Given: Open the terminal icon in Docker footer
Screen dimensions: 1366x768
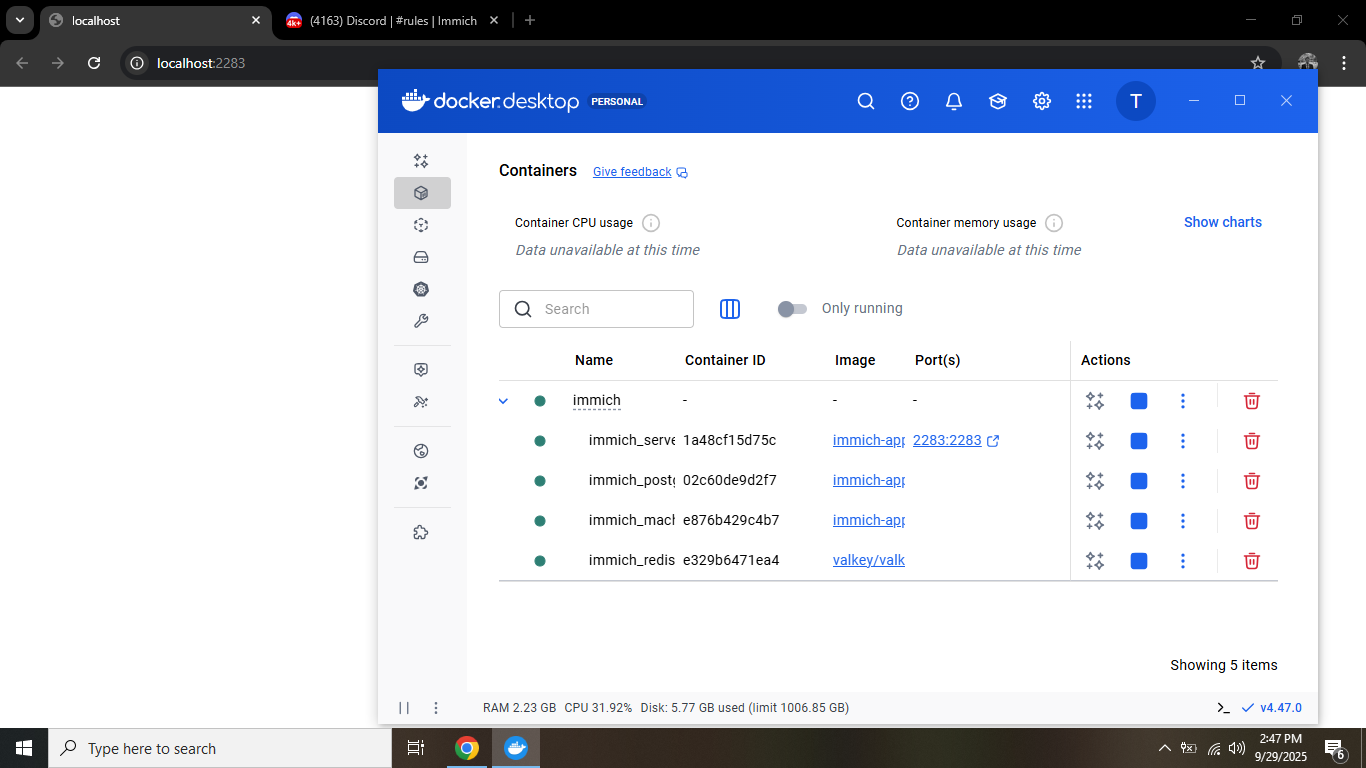Looking at the screenshot, I should click(1223, 708).
